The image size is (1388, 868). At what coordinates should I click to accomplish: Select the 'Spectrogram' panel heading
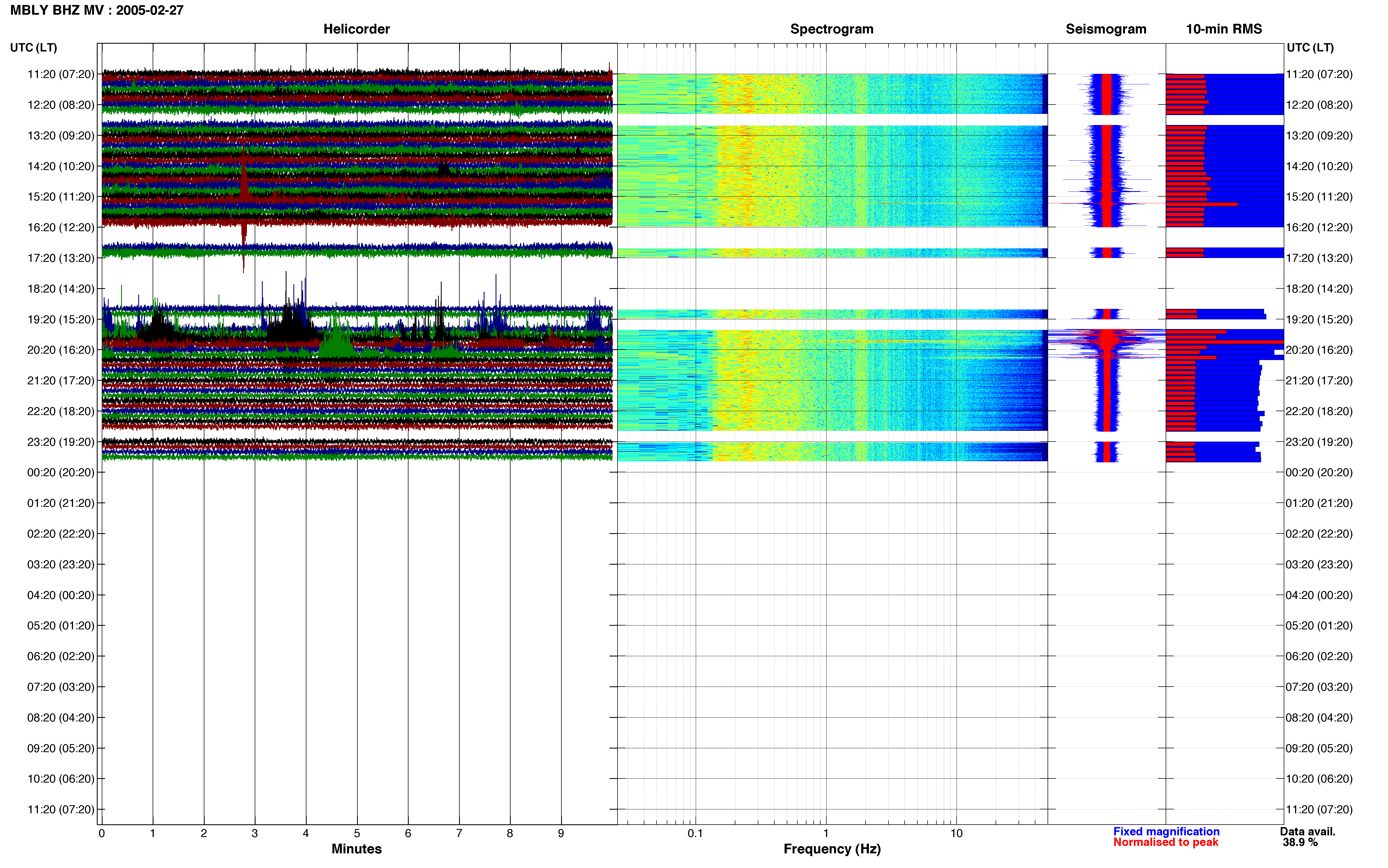(832, 29)
